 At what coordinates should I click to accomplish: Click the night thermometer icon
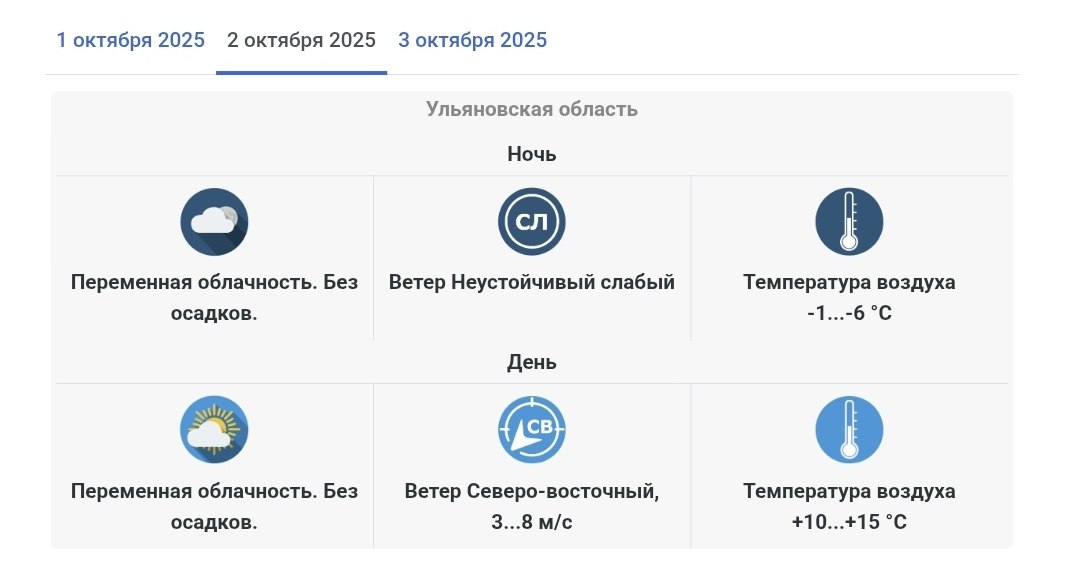pos(849,222)
